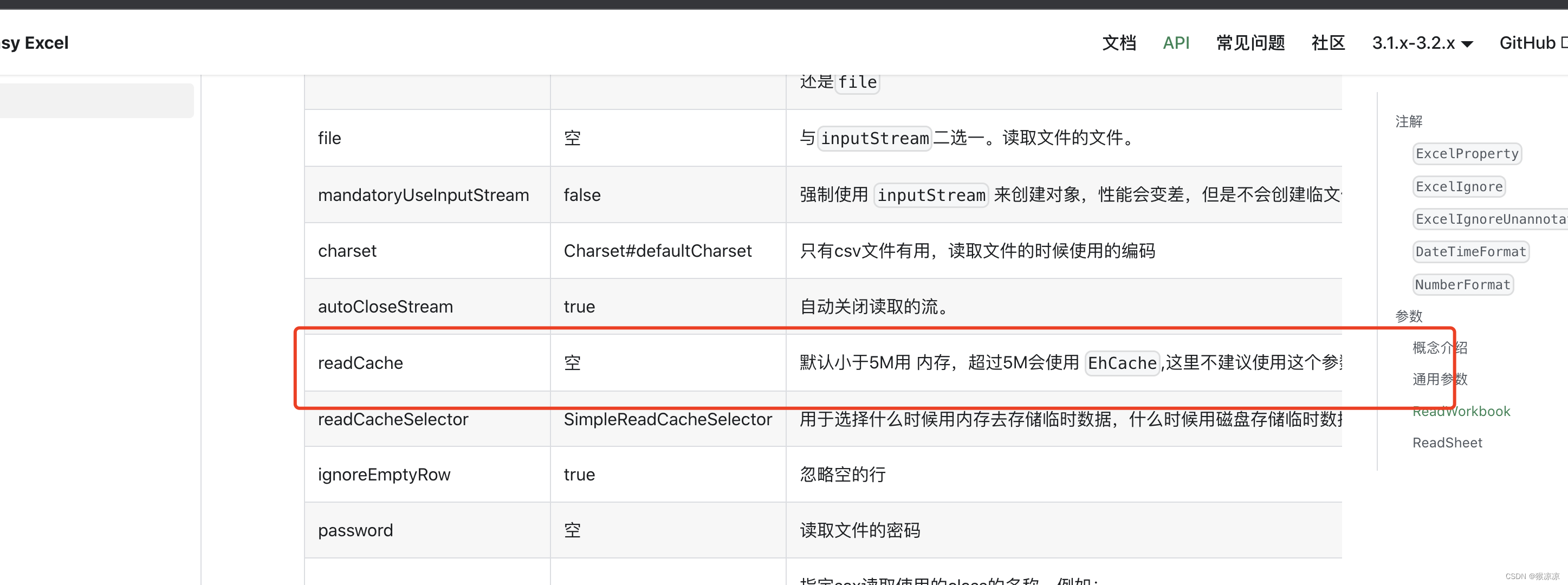Open 通用参数 in the table of contents
The width and height of the screenshot is (1568, 585).
click(x=1440, y=379)
